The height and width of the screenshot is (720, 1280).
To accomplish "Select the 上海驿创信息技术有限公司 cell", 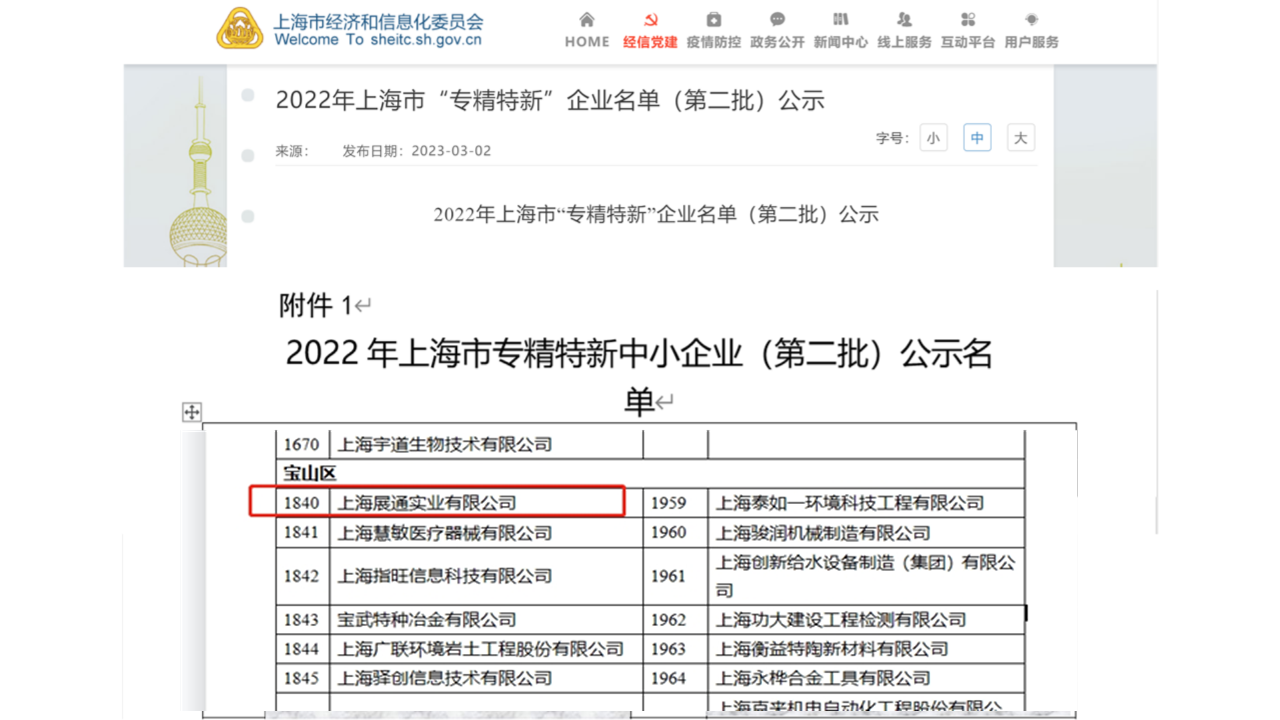I will click(485, 678).
